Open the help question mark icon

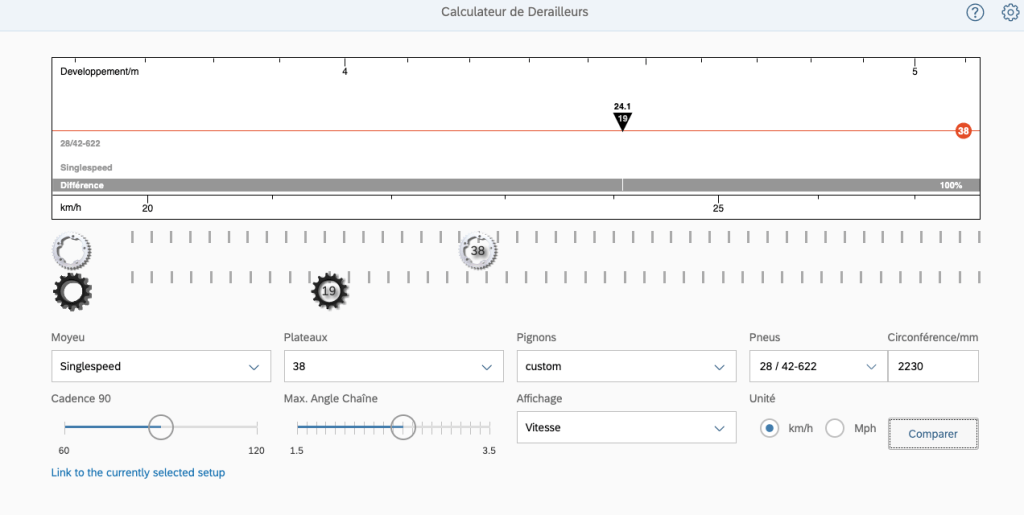click(x=975, y=12)
